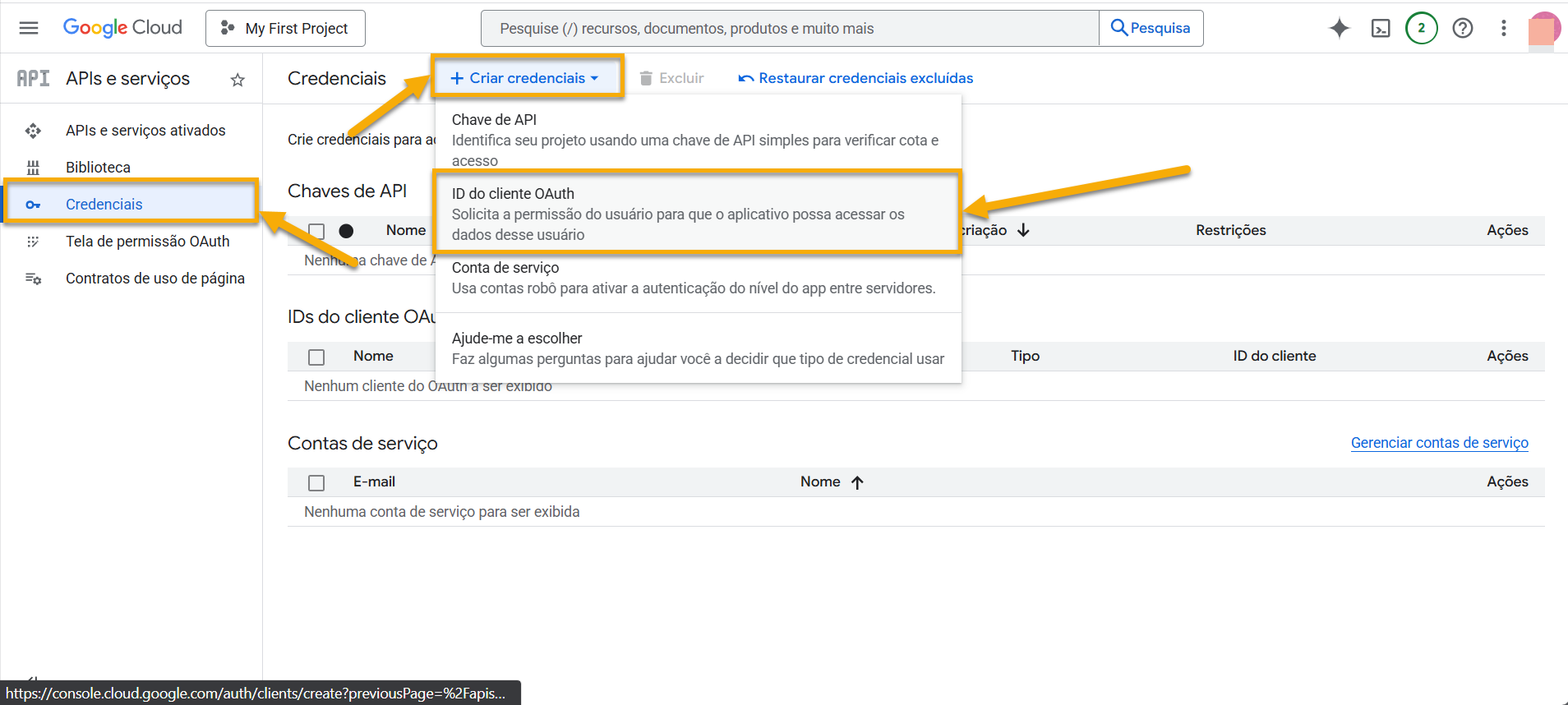1568x705 pixels.
Task: Click the Tipo column header
Action: click(1026, 356)
